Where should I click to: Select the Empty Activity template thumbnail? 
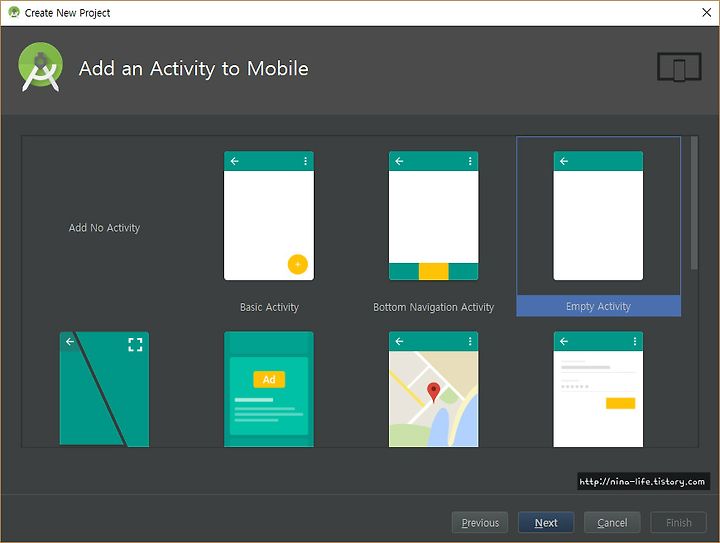pos(598,216)
